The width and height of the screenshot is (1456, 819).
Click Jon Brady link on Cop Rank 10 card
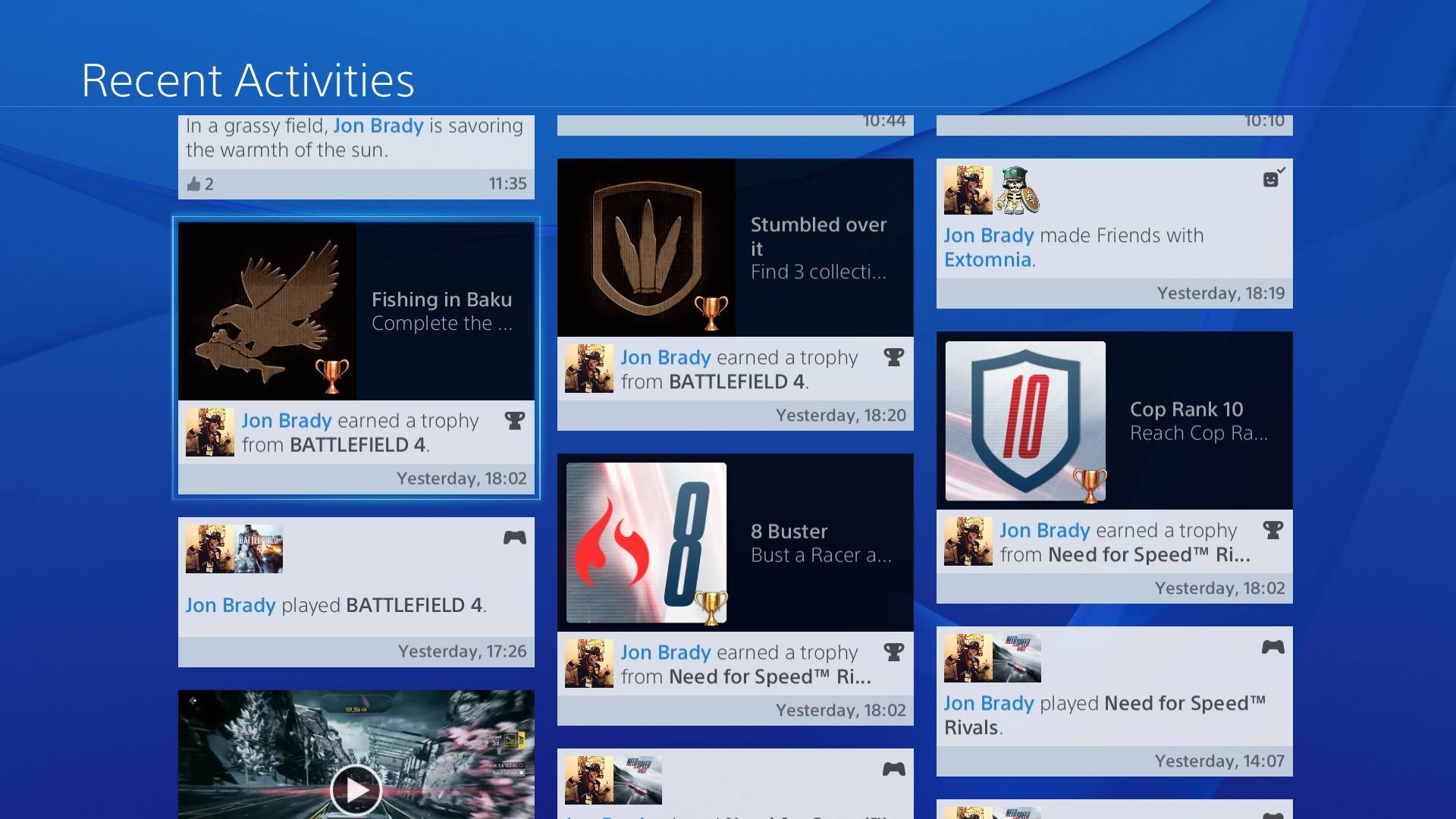tap(1045, 530)
